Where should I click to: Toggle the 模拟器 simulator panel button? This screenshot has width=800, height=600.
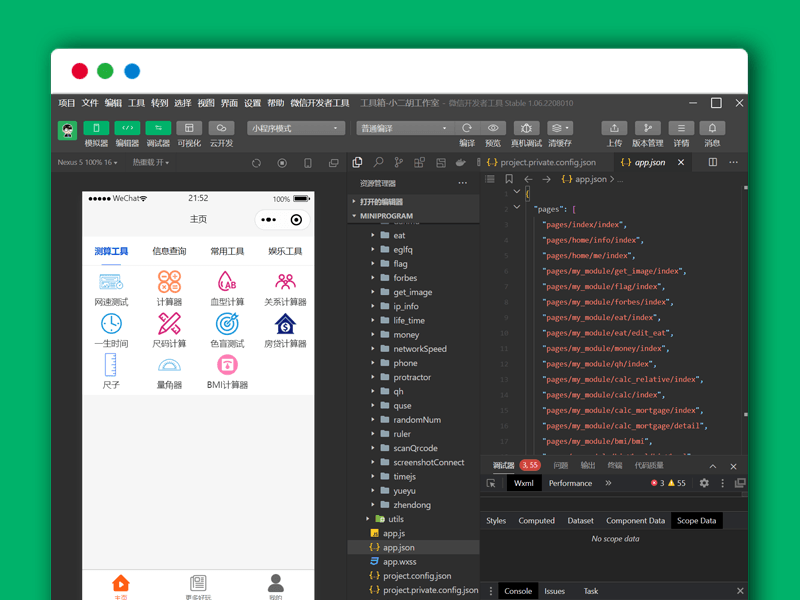point(96,128)
